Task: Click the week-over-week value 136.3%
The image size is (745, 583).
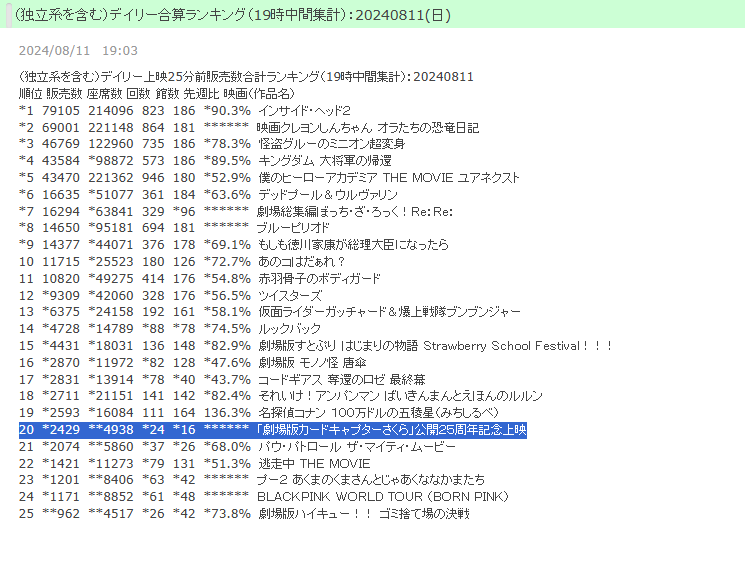Action: [227, 413]
